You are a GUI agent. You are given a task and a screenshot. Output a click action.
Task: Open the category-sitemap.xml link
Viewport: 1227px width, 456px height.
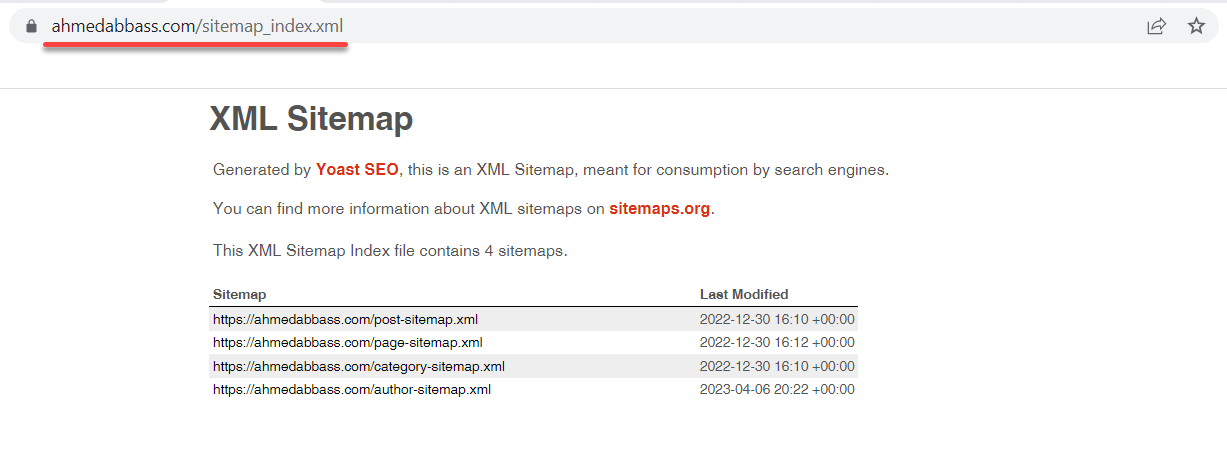pos(359,366)
